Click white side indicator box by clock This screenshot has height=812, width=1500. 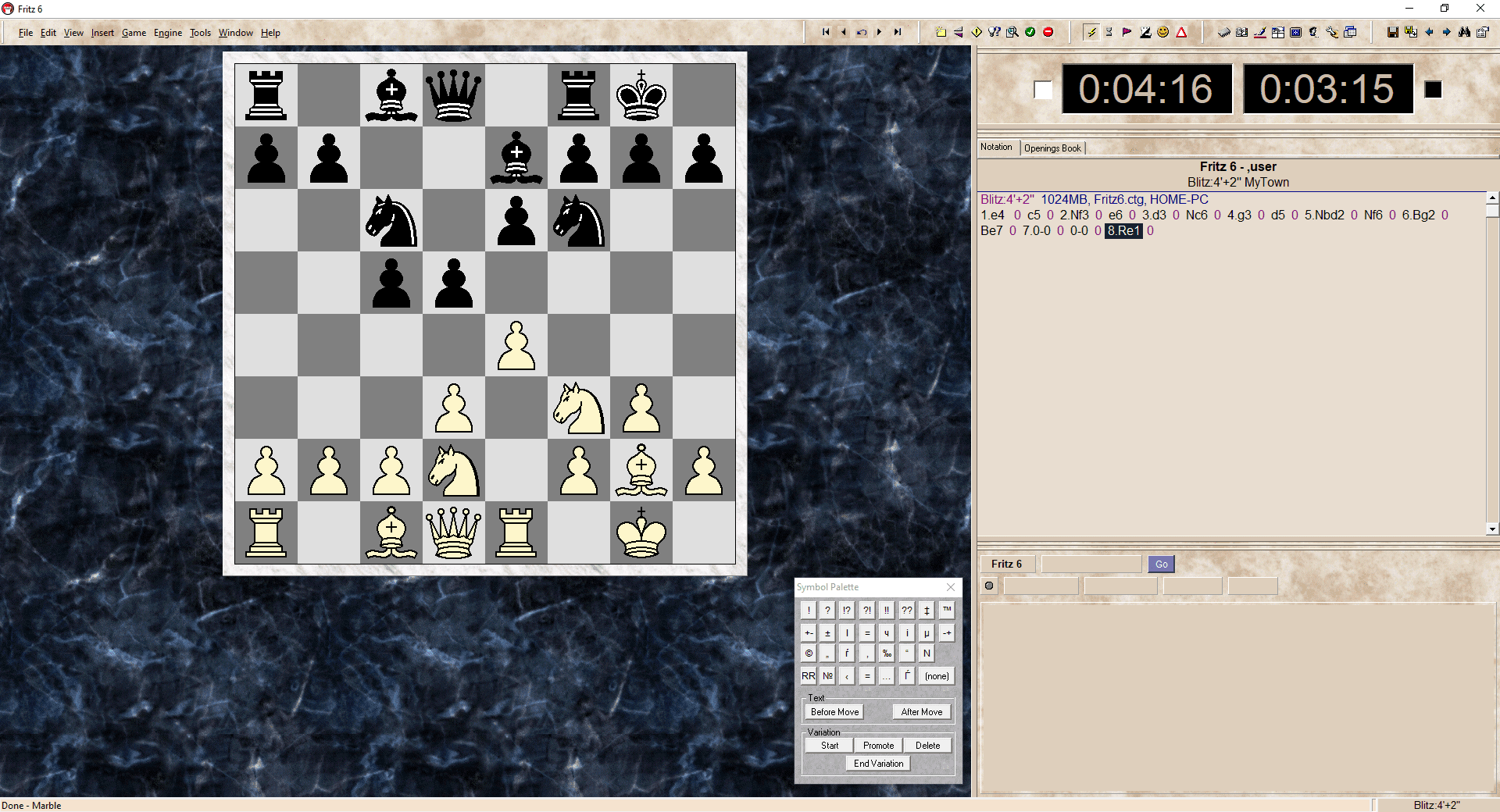click(1043, 90)
